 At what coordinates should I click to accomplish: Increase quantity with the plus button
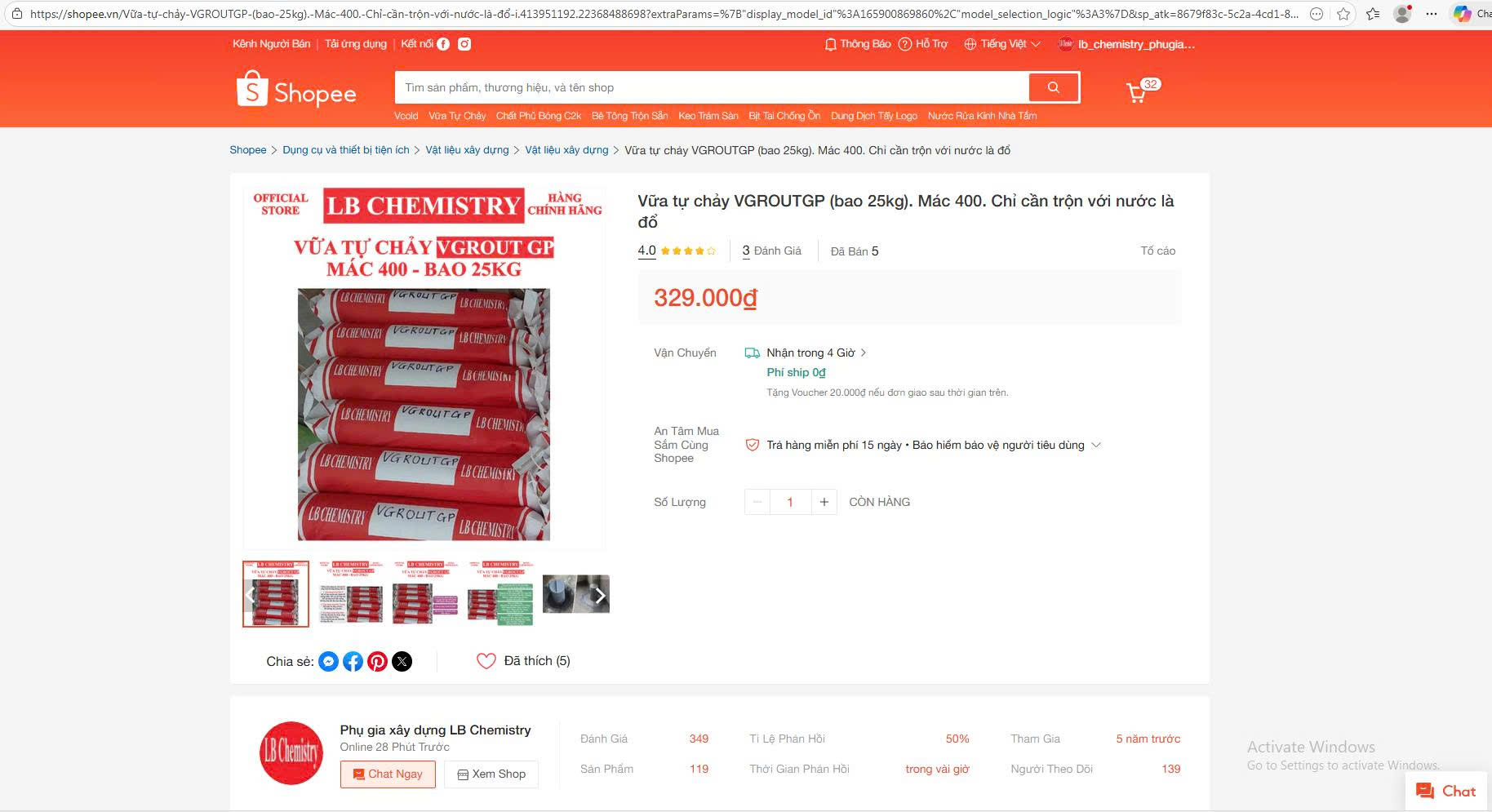(x=824, y=502)
